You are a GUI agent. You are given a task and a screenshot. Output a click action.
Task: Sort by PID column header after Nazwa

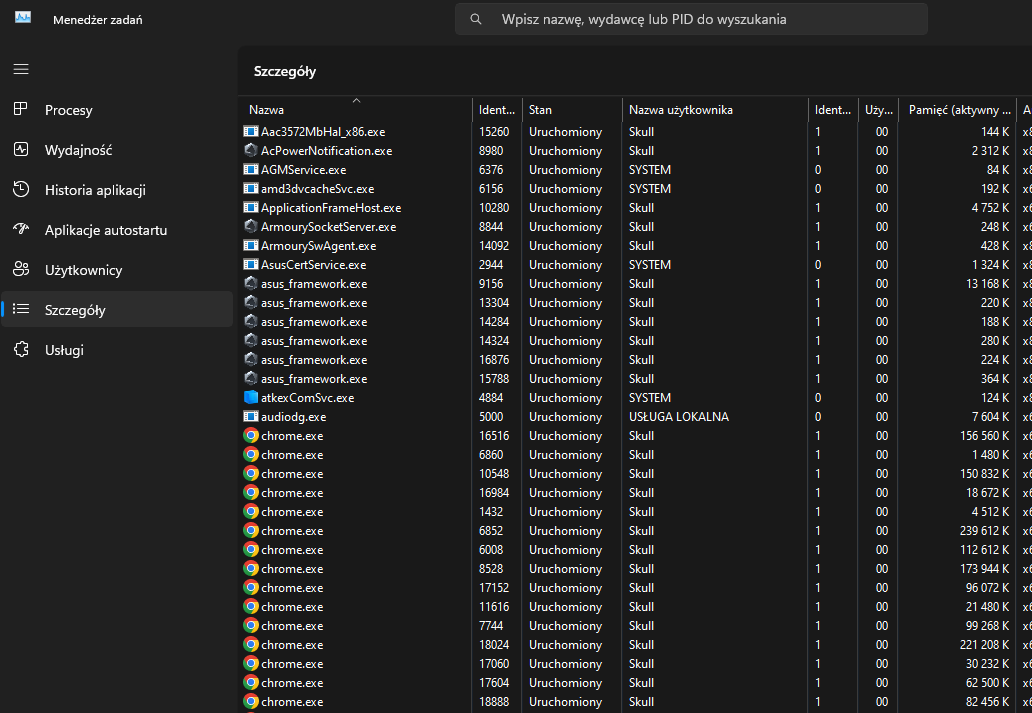[x=497, y=110]
